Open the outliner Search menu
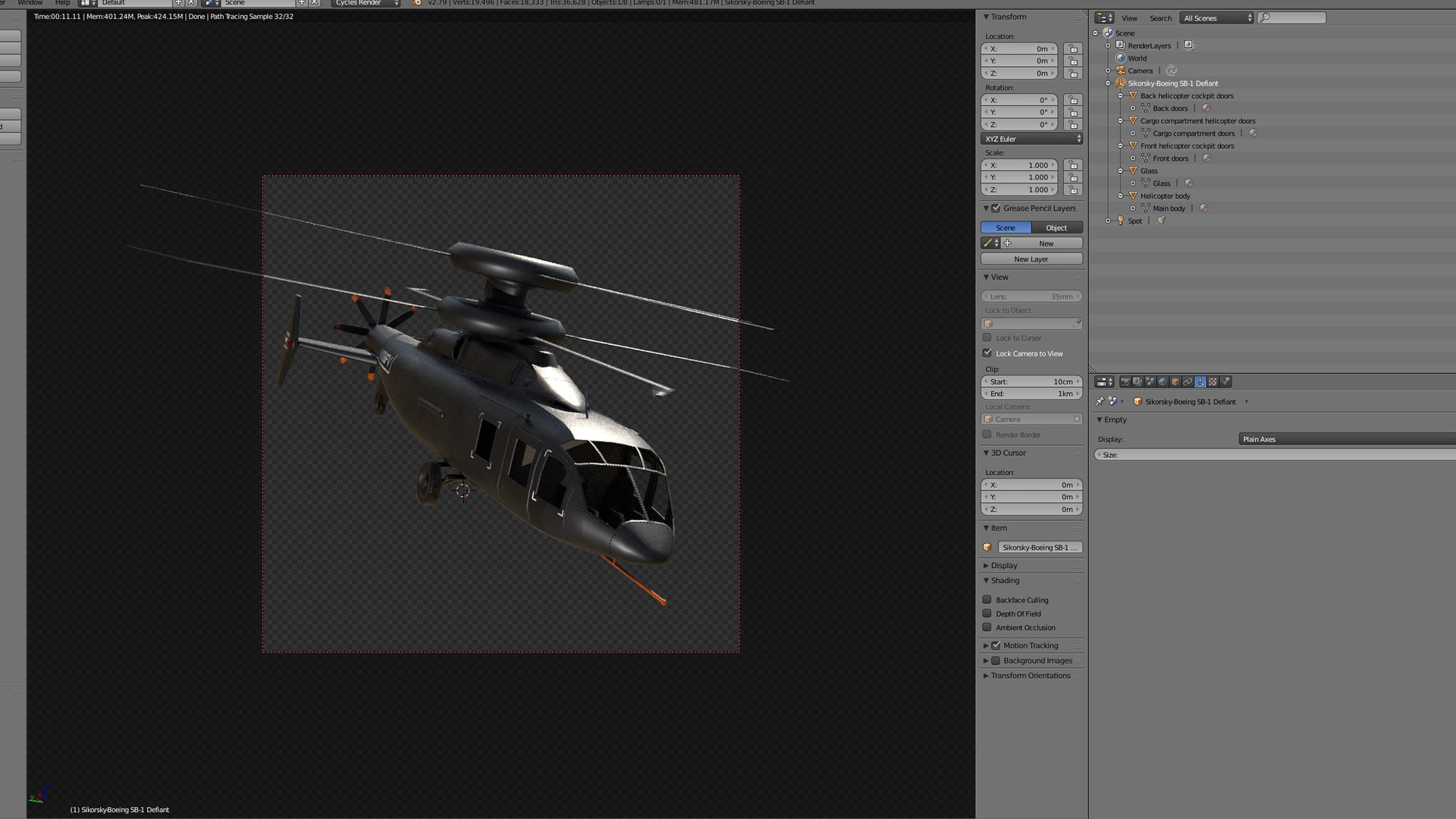Viewport: 1456px width, 819px height. coord(1160,18)
